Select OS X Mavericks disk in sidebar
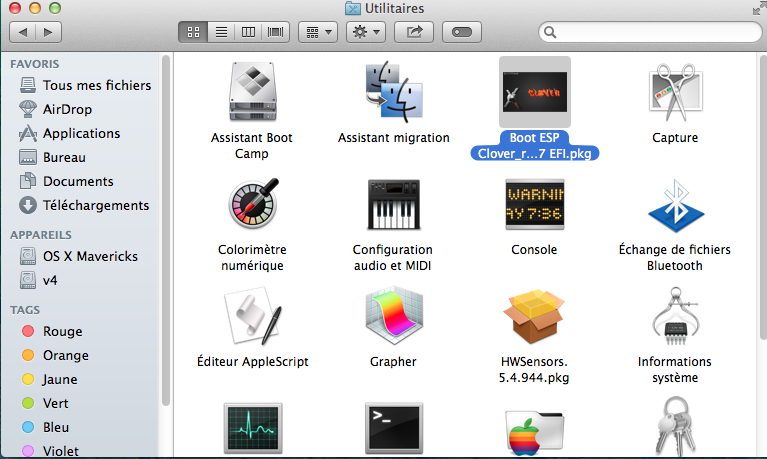The width and height of the screenshot is (767, 459). [x=78, y=256]
